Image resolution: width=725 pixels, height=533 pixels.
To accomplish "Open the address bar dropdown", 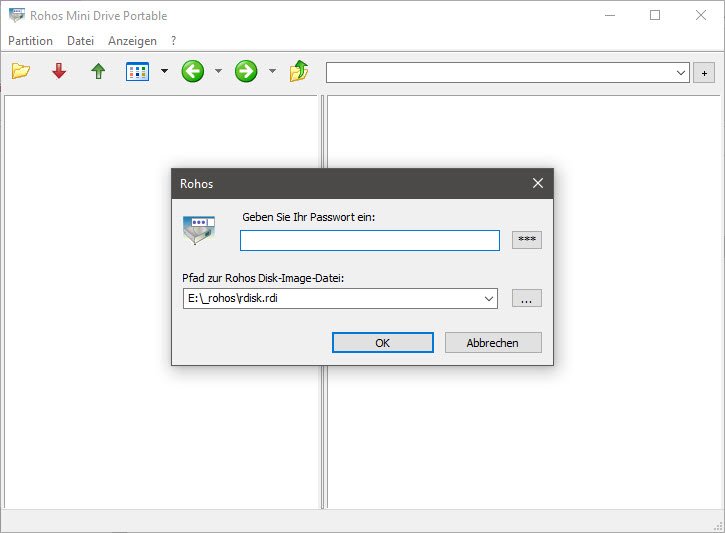I will (x=681, y=73).
